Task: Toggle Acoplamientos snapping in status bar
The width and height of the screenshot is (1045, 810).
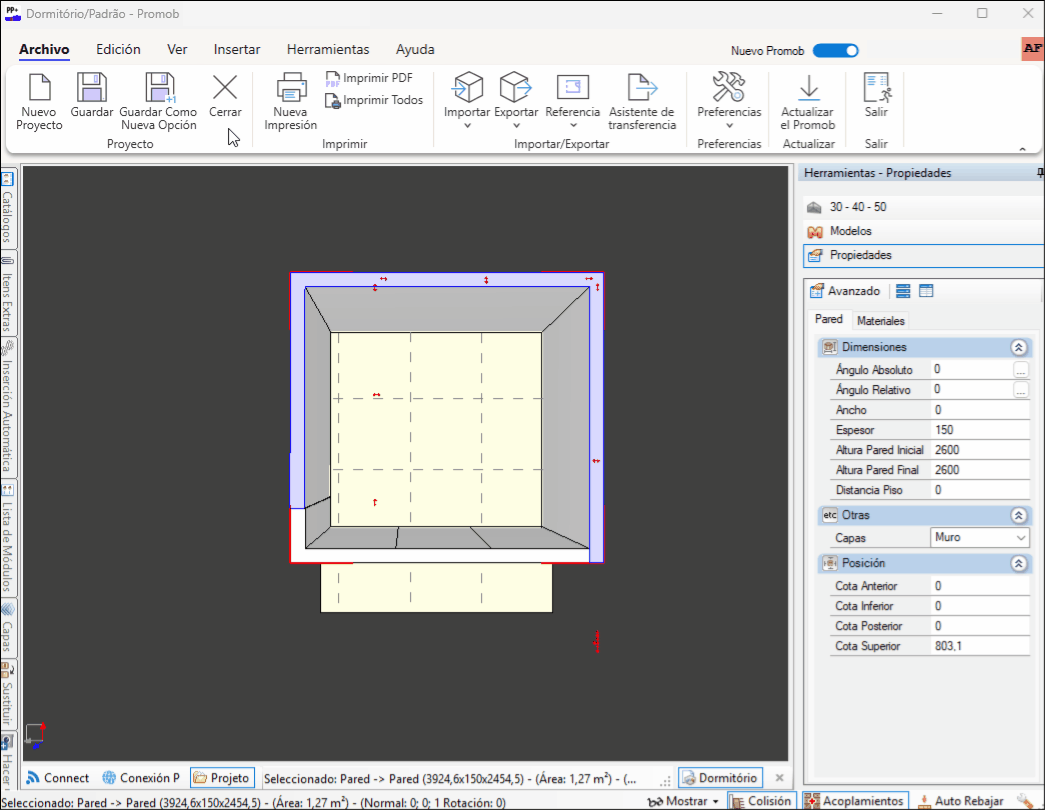Action: (x=855, y=801)
